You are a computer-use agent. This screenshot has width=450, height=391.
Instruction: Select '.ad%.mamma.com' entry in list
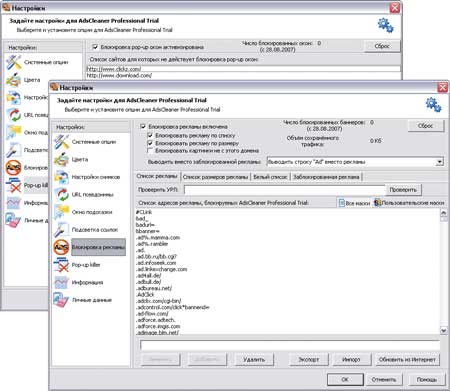pyautogui.click(x=158, y=238)
